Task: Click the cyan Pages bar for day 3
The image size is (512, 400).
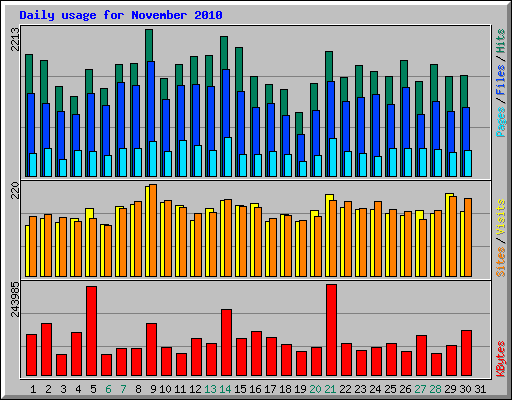Action: tap(63, 168)
